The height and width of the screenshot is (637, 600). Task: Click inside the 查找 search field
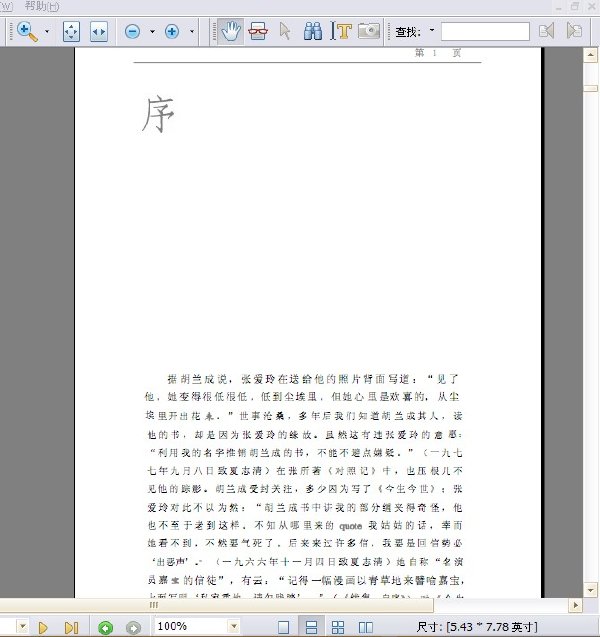[x=485, y=32]
